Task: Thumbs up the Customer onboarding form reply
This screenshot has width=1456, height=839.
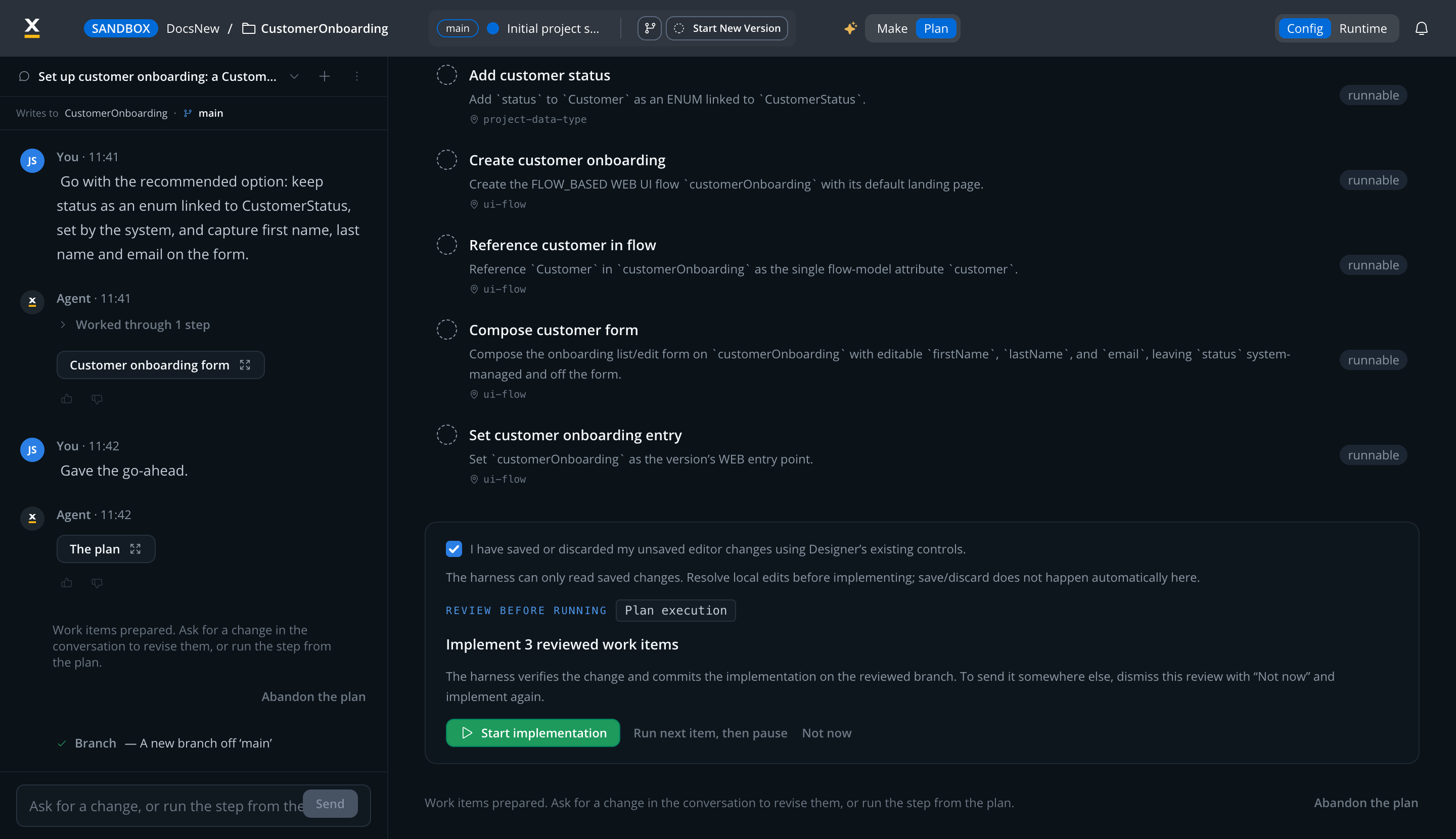Action: [67, 399]
